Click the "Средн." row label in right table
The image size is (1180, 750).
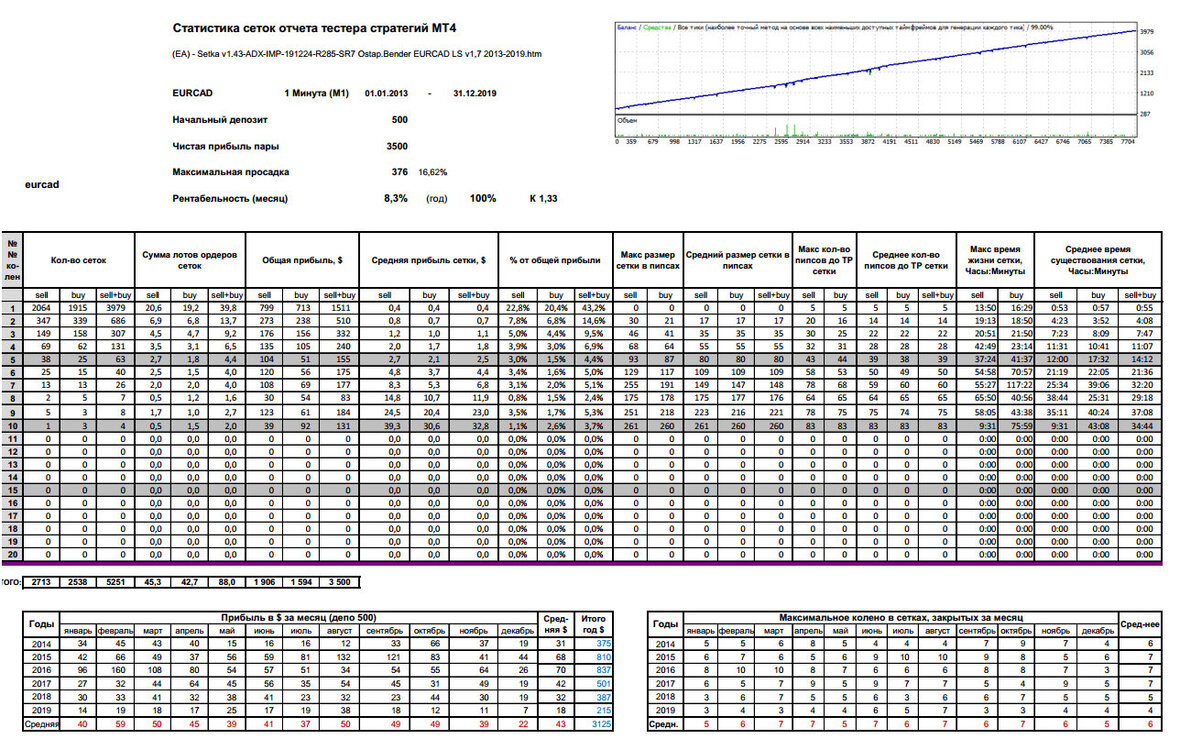coord(665,724)
